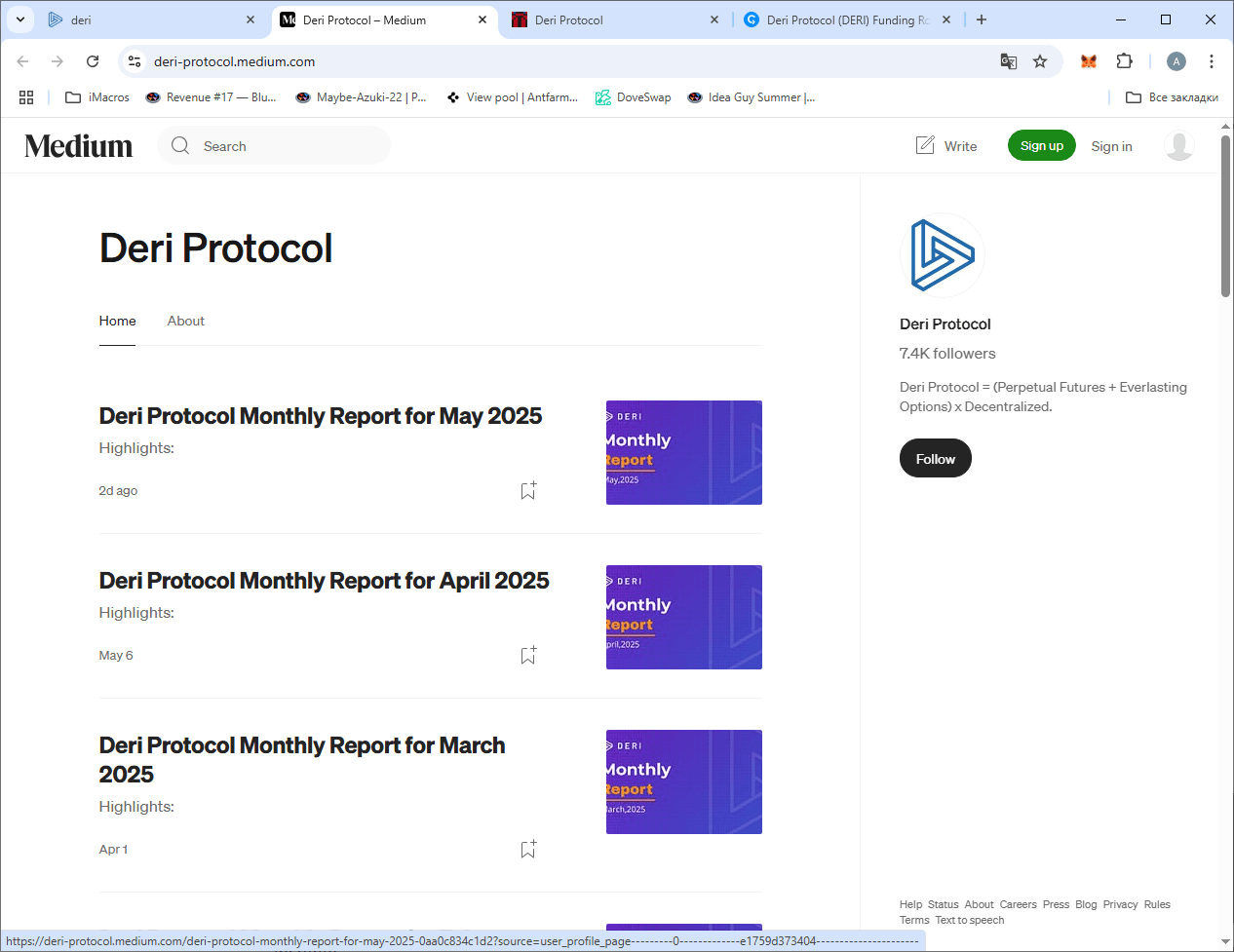The width and height of the screenshot is (1234, 952).
Task: Follow Deri Protocol
Action: pos(936,459)
